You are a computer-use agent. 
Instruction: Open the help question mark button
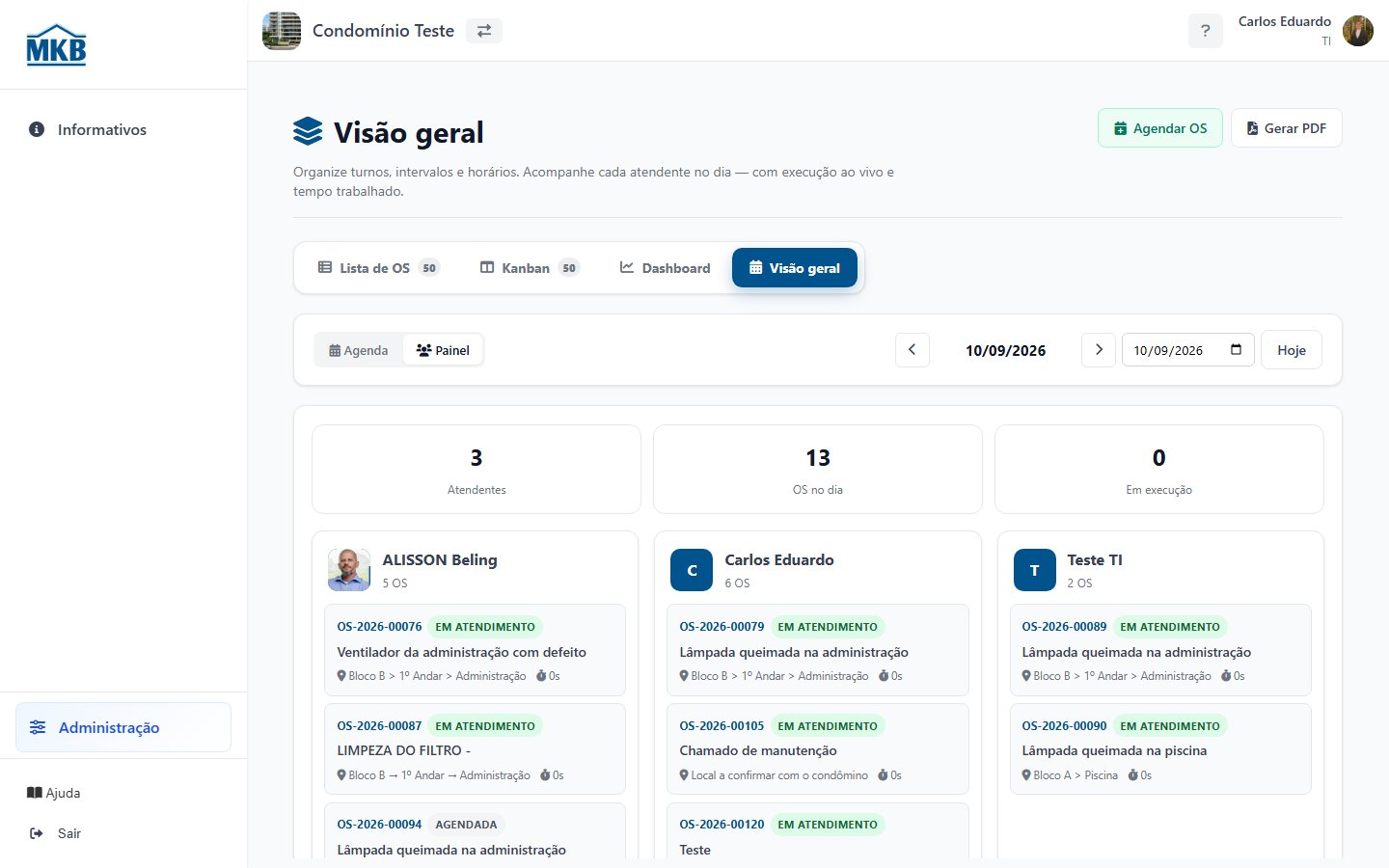pyautogui.click(x=1205, y=31)
